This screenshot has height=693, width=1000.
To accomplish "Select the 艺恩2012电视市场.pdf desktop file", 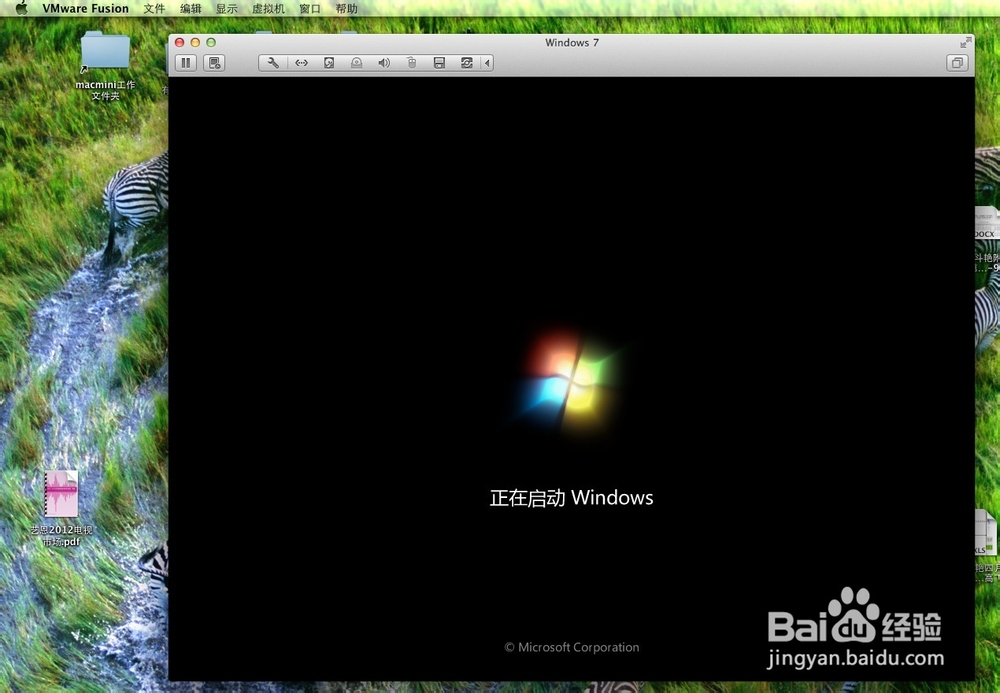I will 61,507.
